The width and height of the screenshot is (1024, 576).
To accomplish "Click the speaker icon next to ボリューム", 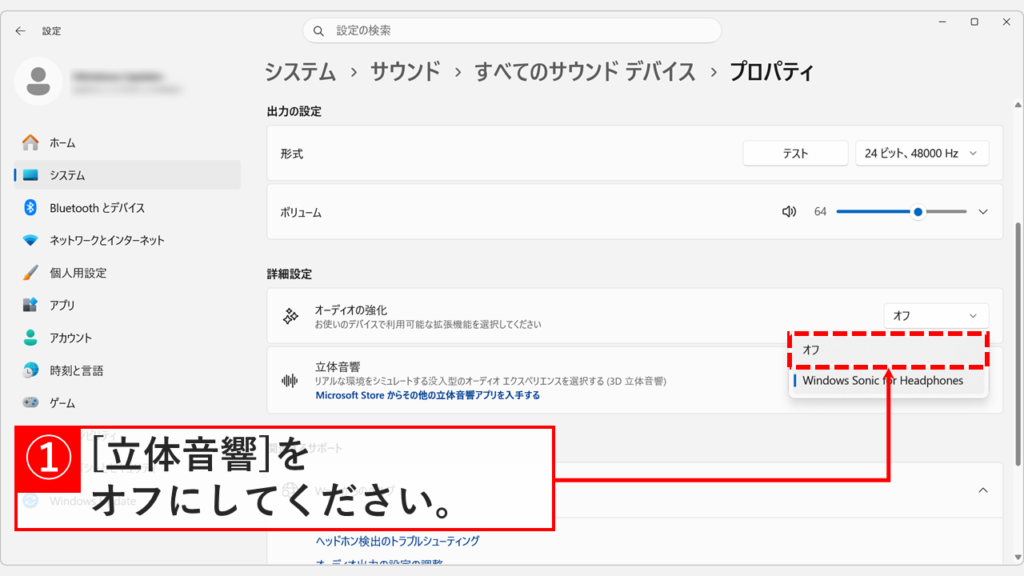I will pyautogui.click(x=789, y=211).
